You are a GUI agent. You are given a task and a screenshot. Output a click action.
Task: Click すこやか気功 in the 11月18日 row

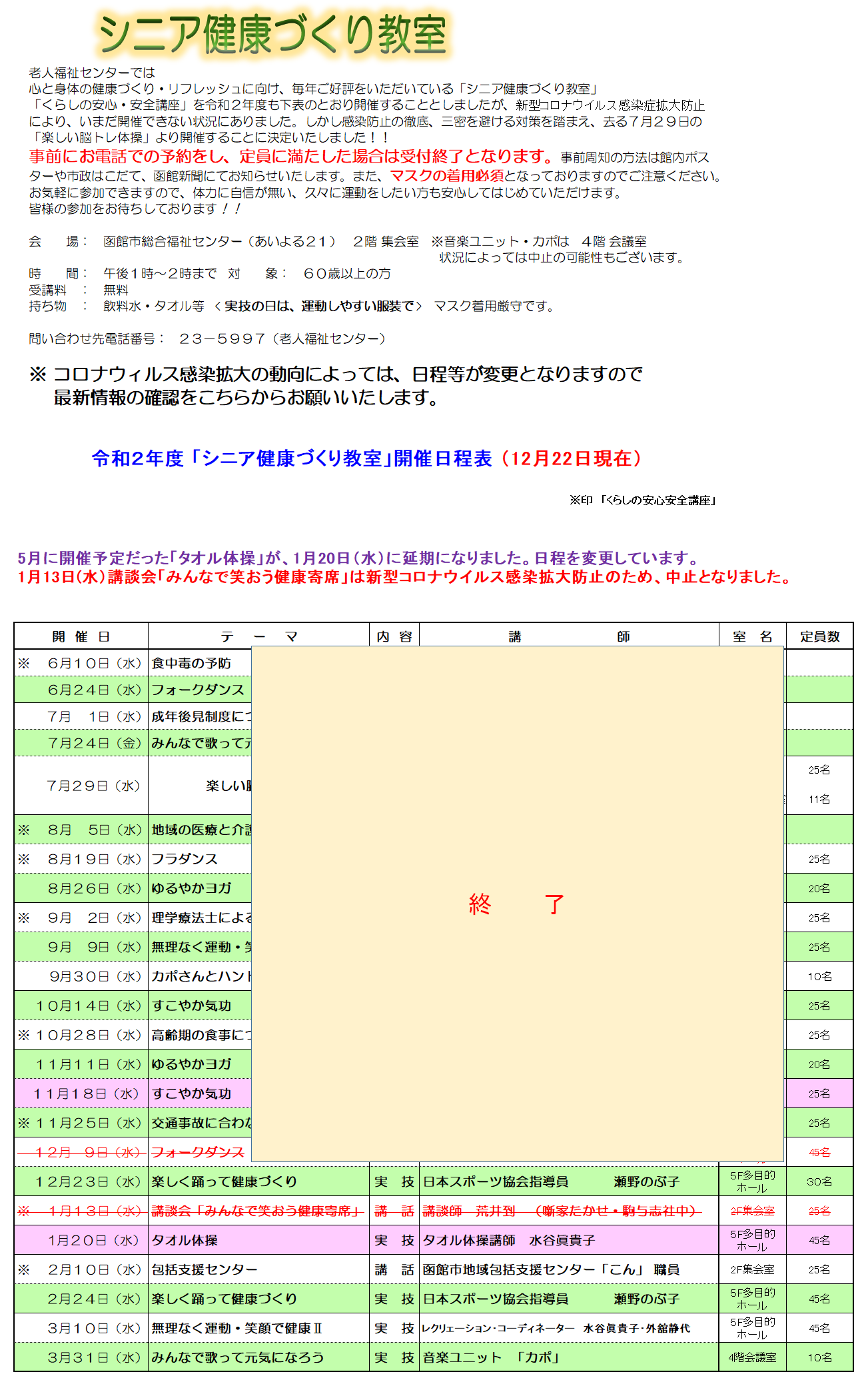[191, 1094]
